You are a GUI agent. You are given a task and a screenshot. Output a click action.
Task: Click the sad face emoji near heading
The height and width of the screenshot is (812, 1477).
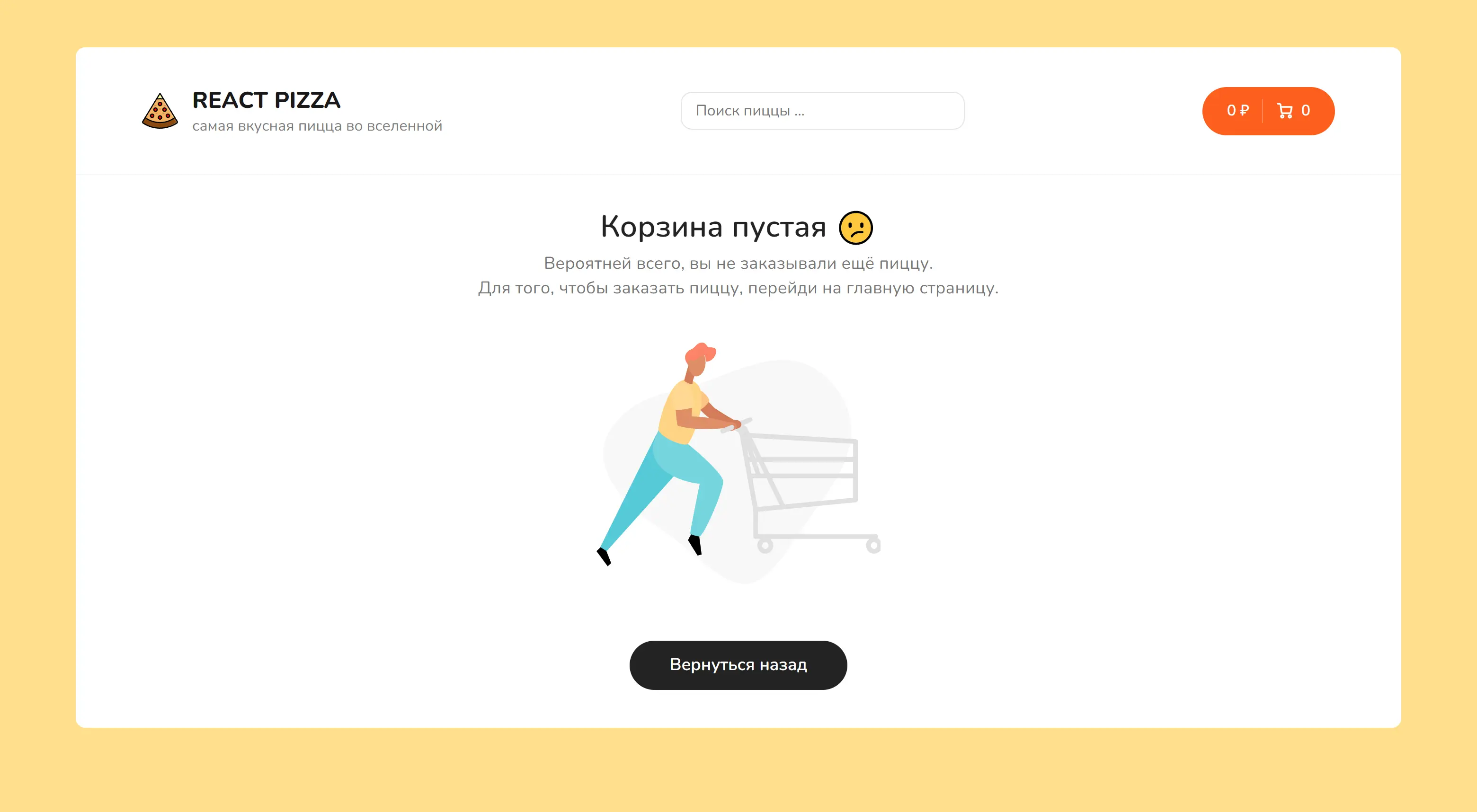click(x=855, y=228)
